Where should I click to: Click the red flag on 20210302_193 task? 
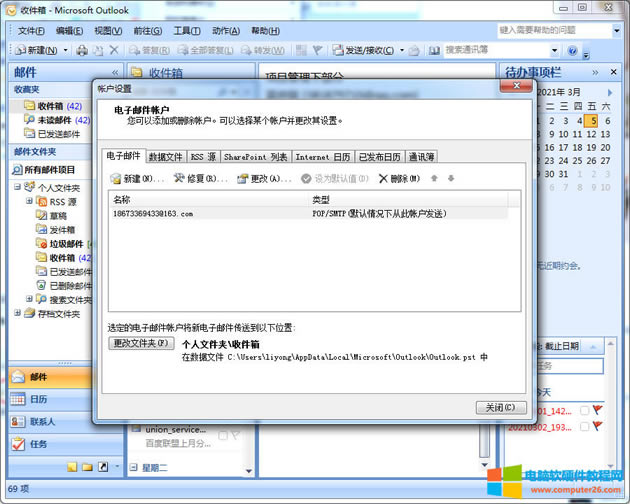(x=598, y=426)
